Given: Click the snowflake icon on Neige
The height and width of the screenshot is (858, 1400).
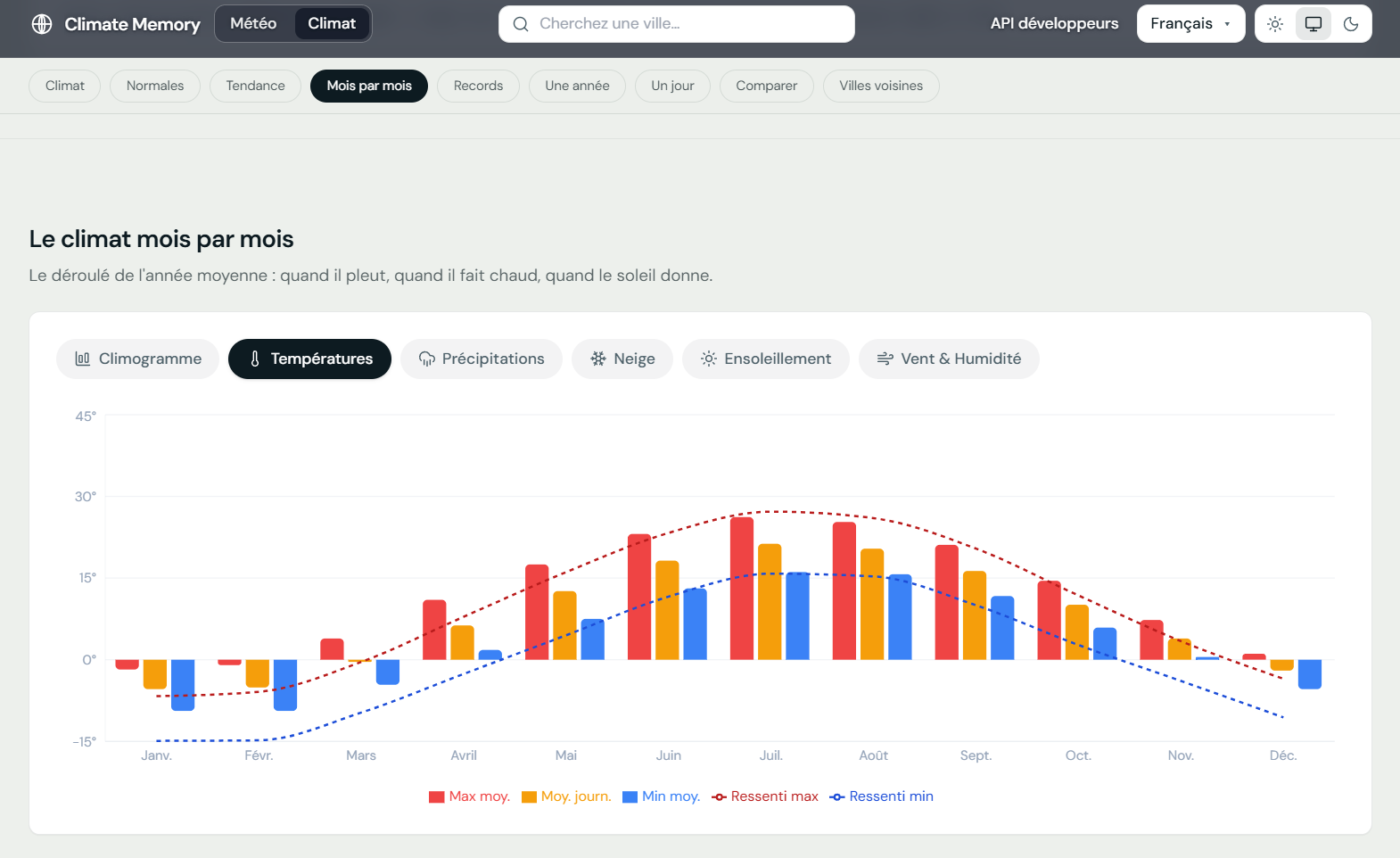Looking at the screenshot, I should (598, 359).
